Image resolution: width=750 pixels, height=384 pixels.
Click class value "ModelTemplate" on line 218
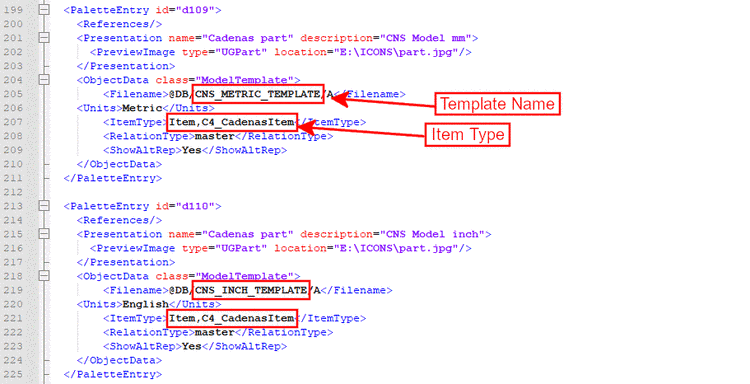coord(244,276)
